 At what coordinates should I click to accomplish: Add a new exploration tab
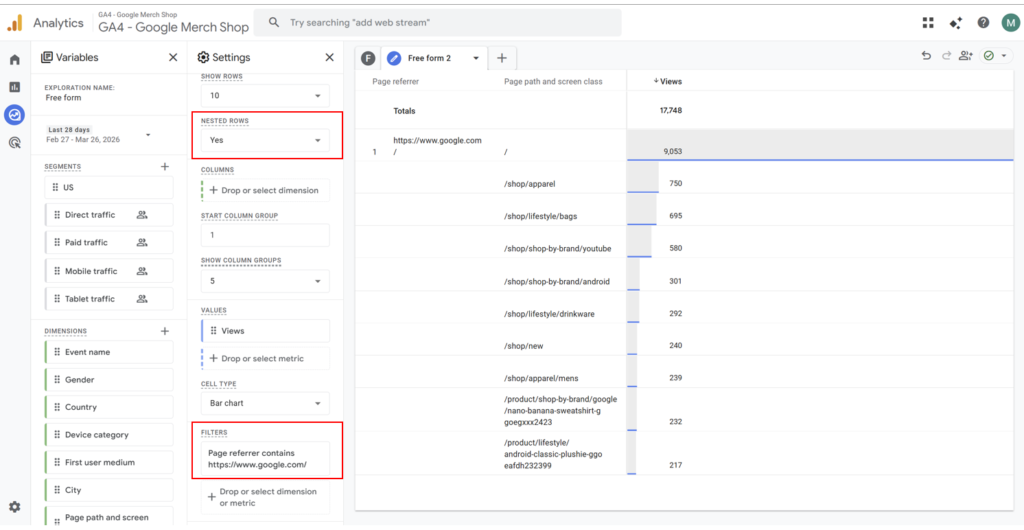click(502, 58)
